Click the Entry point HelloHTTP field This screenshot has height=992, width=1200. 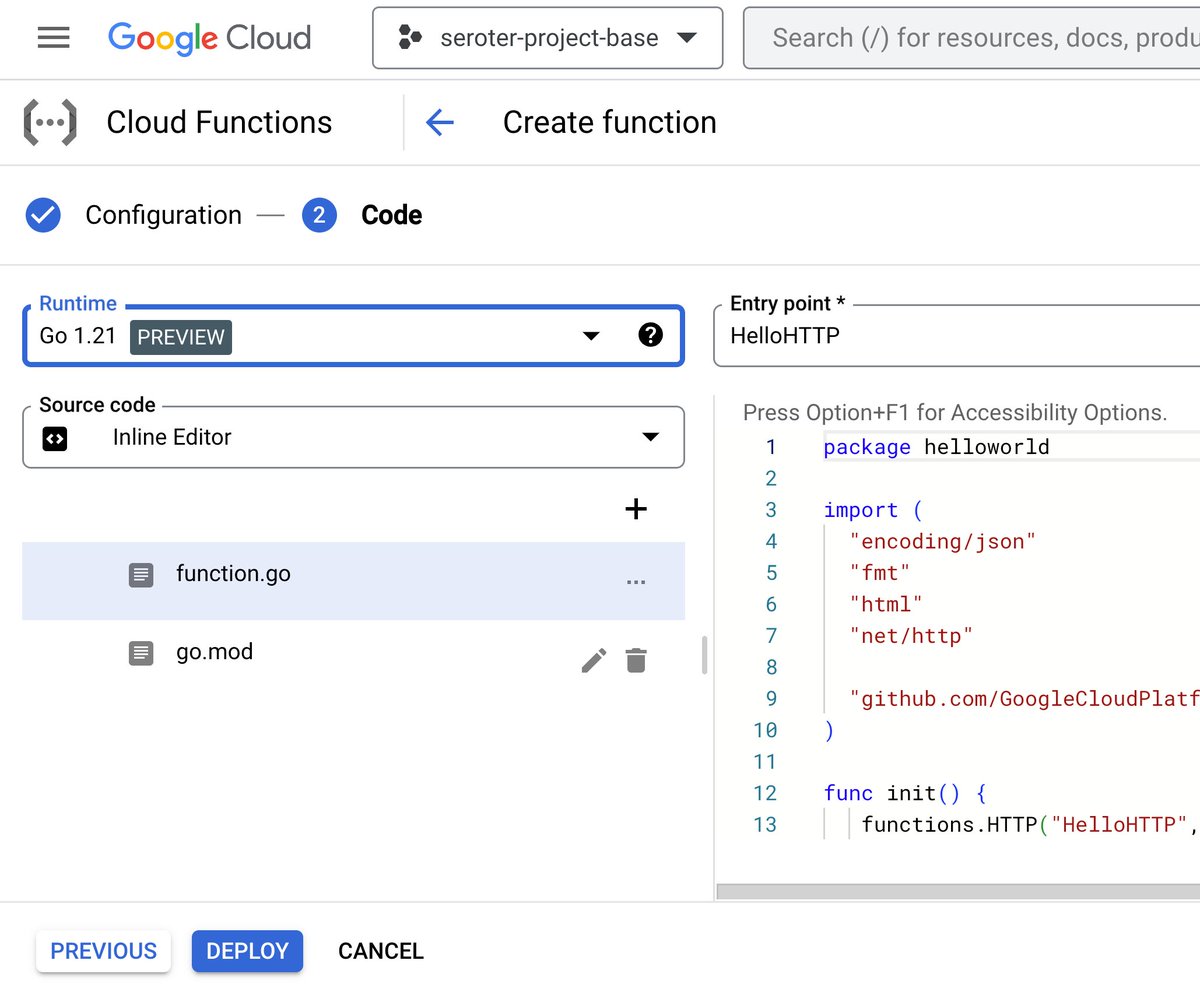coord(958,336)
